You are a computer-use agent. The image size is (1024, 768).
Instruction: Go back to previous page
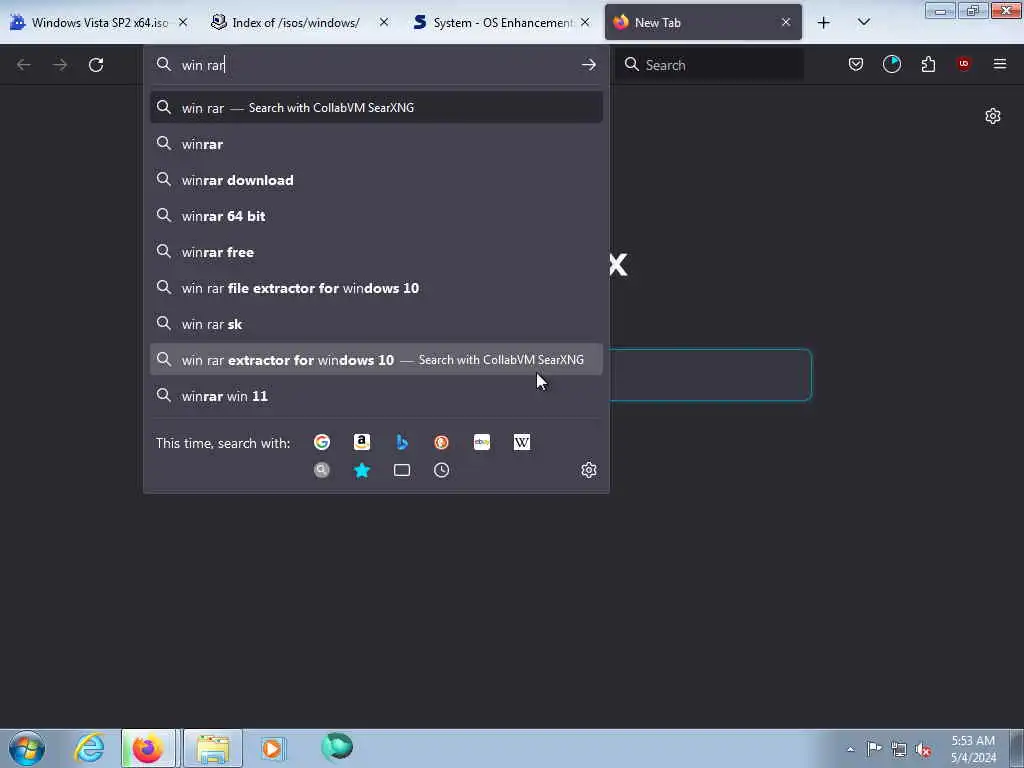click(24, 64)
